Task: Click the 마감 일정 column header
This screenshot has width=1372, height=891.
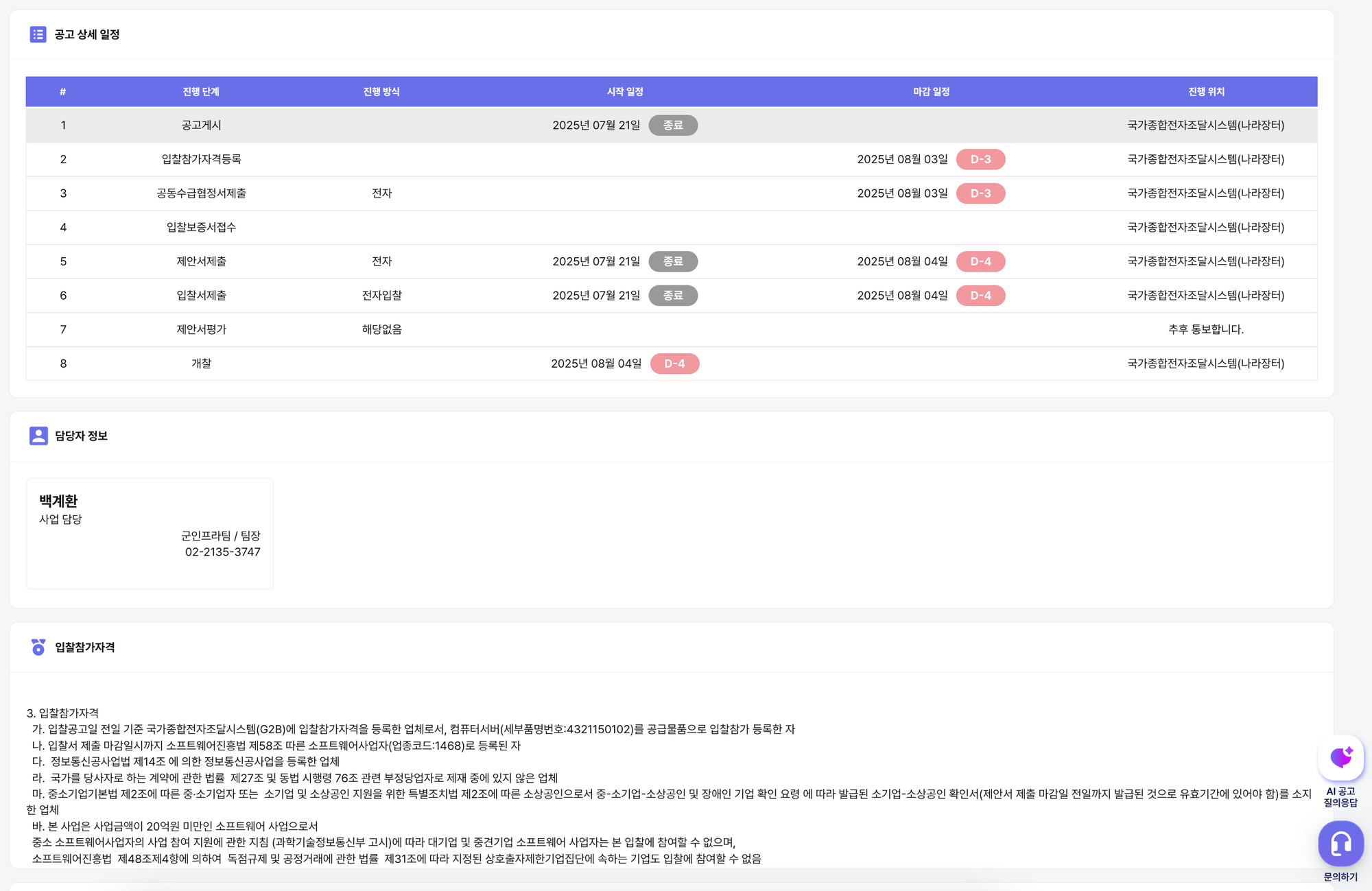Action: pyautogui.click(x=931, y=92)
